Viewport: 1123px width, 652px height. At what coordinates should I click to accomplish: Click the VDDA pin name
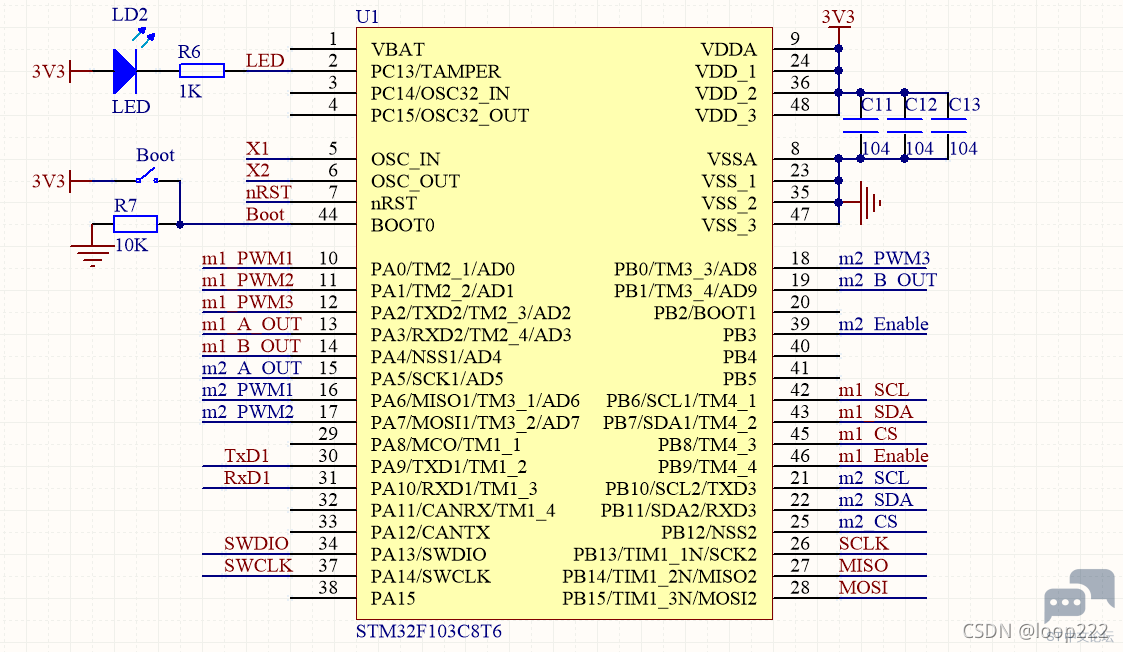pyautogui.click(x=728, y=49)
